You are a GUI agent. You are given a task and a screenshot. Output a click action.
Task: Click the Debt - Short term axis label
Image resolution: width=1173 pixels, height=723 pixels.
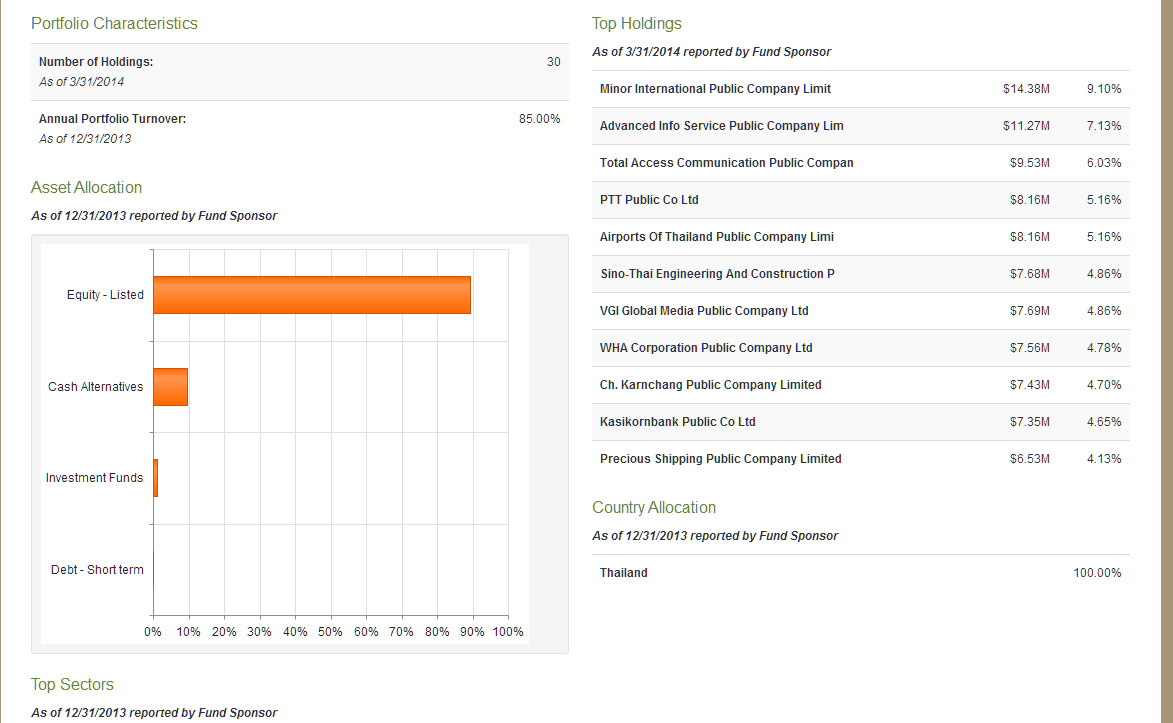point(97,570)
